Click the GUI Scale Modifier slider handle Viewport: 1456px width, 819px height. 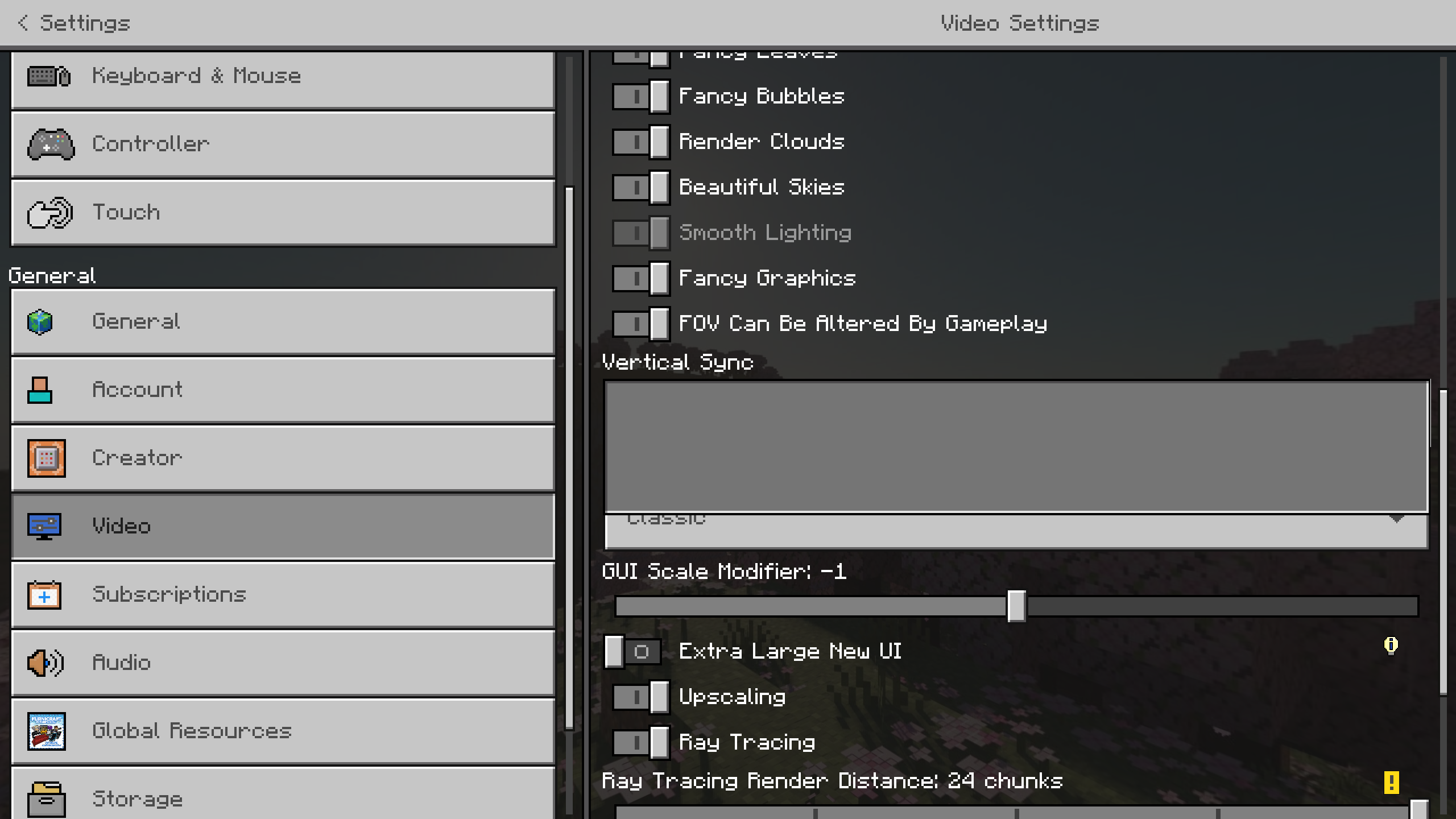tap(1016, 606)
